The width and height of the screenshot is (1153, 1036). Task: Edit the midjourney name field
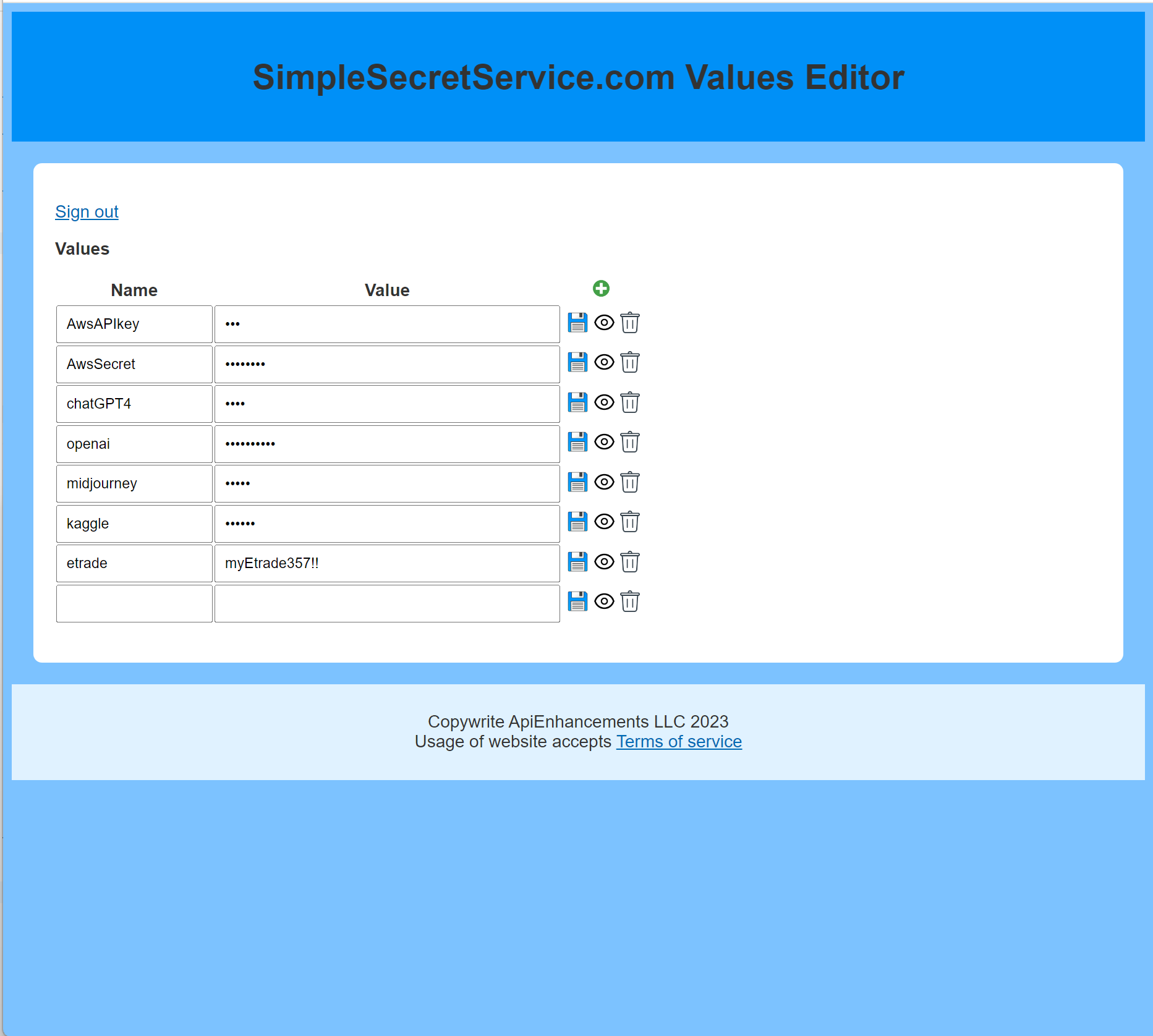click(x=134, y=483)
